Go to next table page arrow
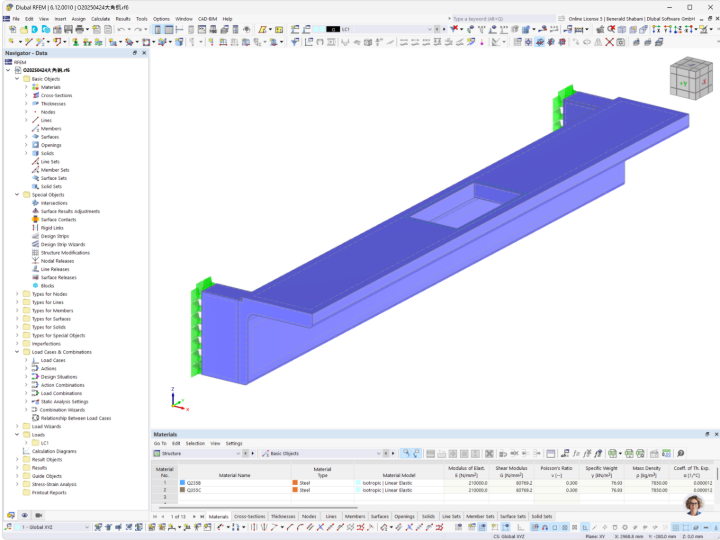 tap(194, 517)
